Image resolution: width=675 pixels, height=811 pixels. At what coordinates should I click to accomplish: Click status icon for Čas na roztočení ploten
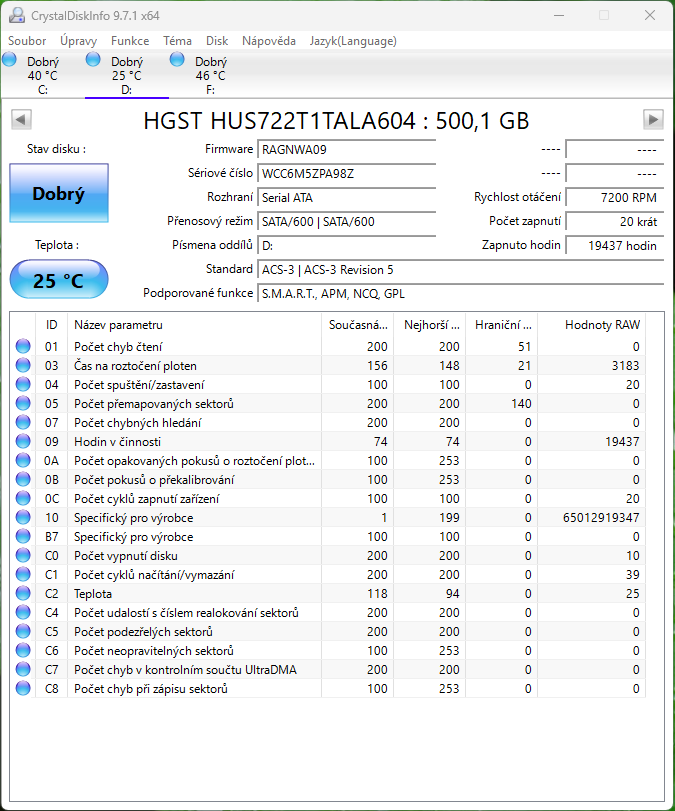23,365
